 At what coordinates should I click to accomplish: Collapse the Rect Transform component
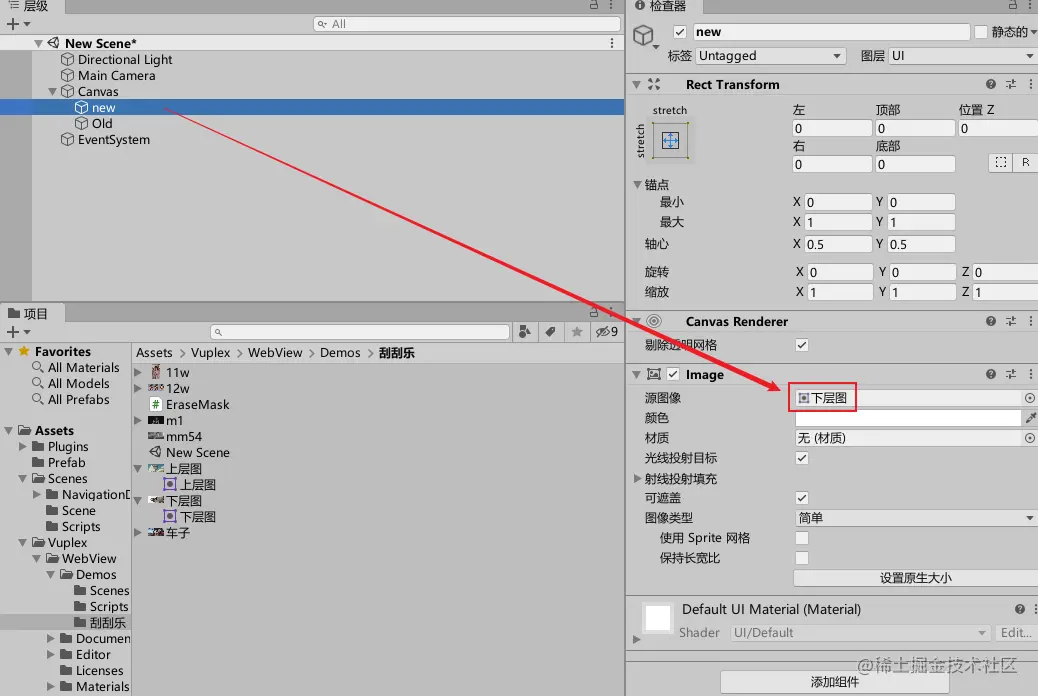pos(637,85)
